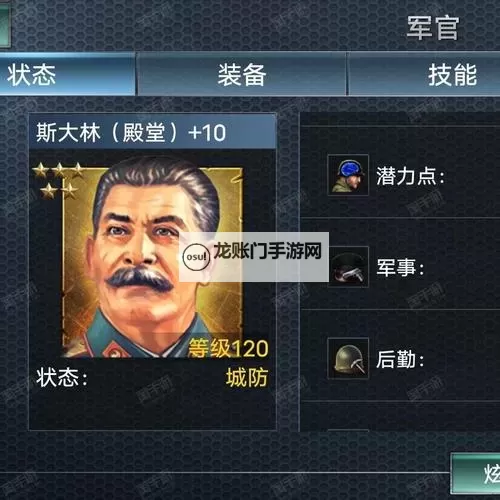This screenshot has width=500, height=500.
Task: Select the 后勤 attribute row
Action: [400, 356]
